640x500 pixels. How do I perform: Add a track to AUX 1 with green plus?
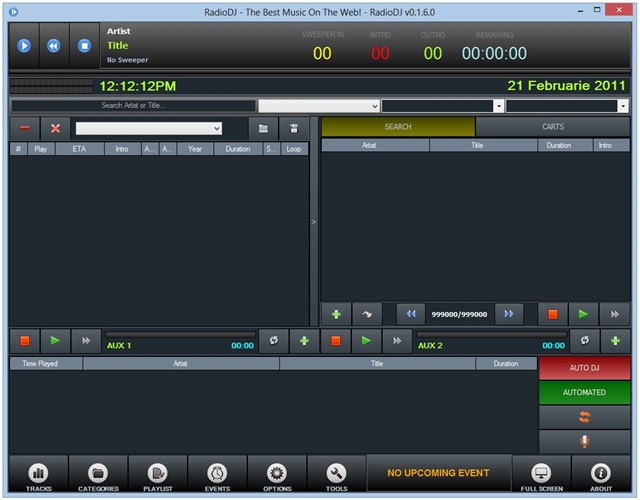coord(304,341)
